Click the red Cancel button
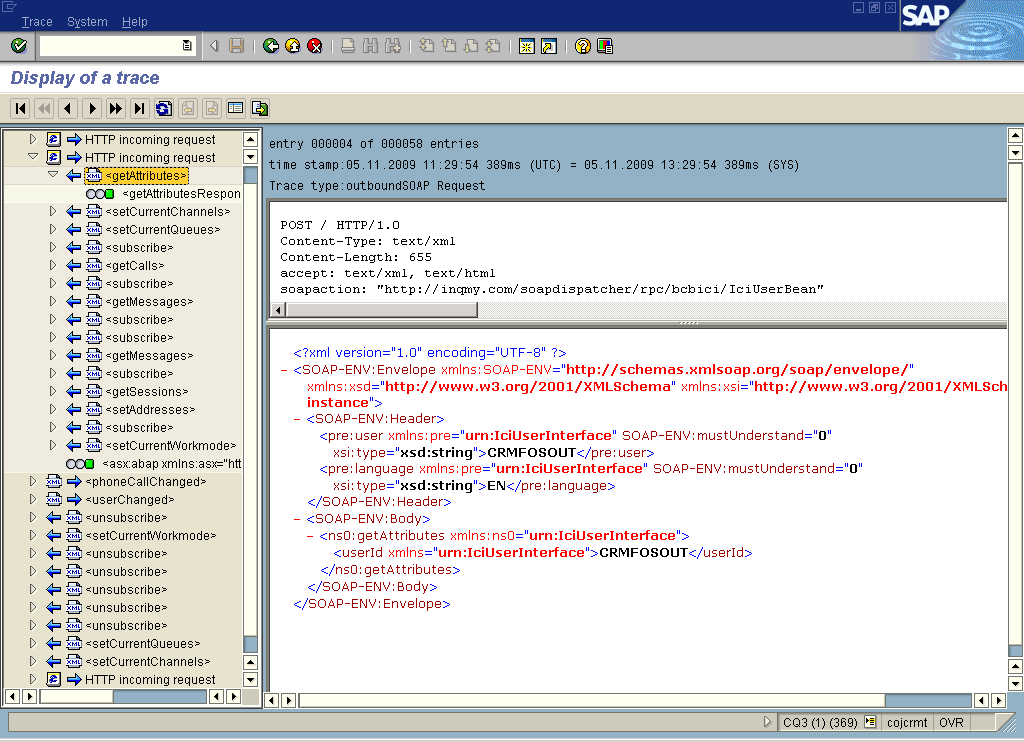The height and width of the screenshot is (742, 1024). 313,45
